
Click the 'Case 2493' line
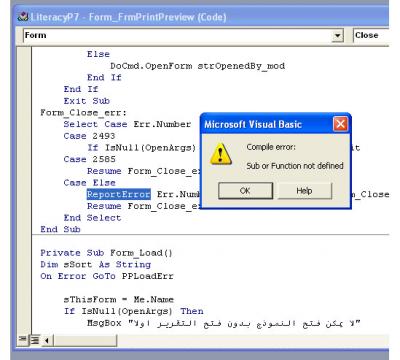tap(89, 136)
